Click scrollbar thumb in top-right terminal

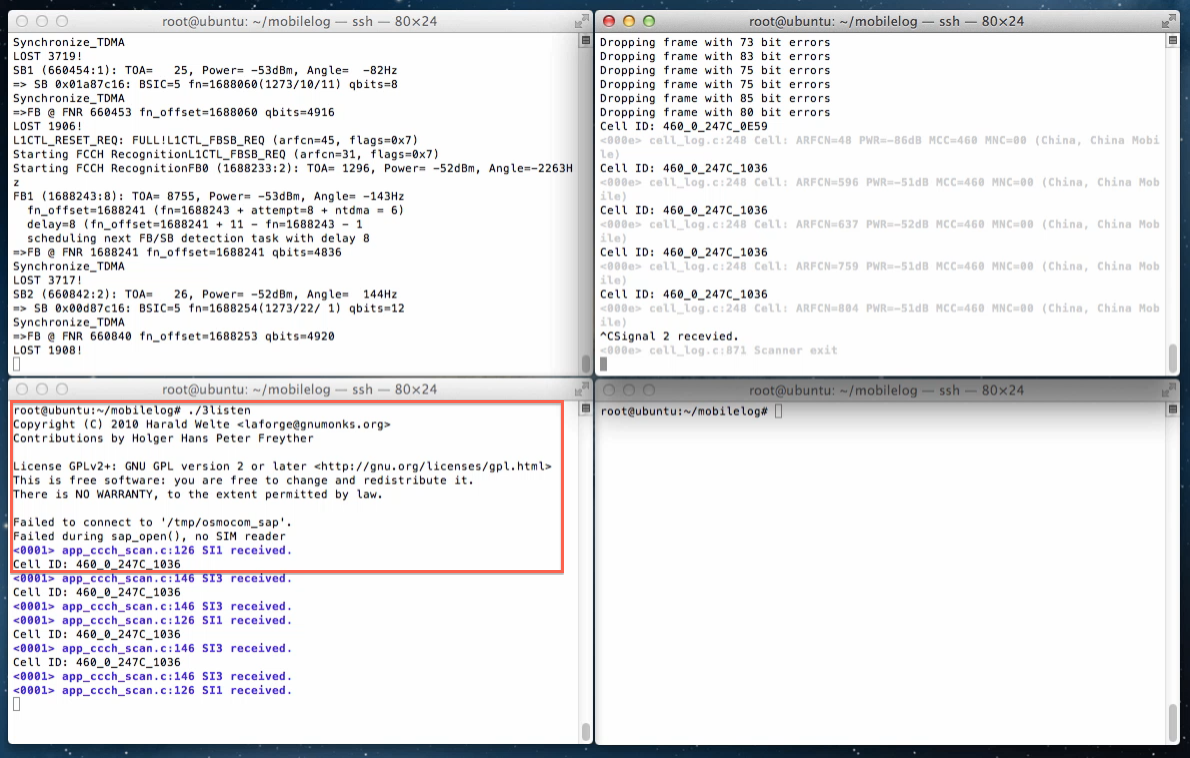coord(1172,357)
